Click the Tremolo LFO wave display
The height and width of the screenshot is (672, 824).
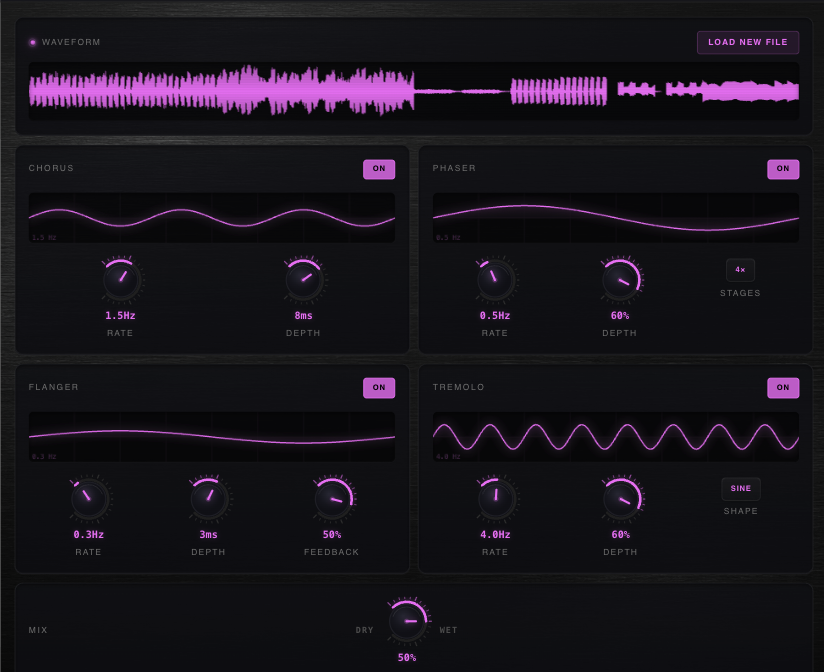615,437
